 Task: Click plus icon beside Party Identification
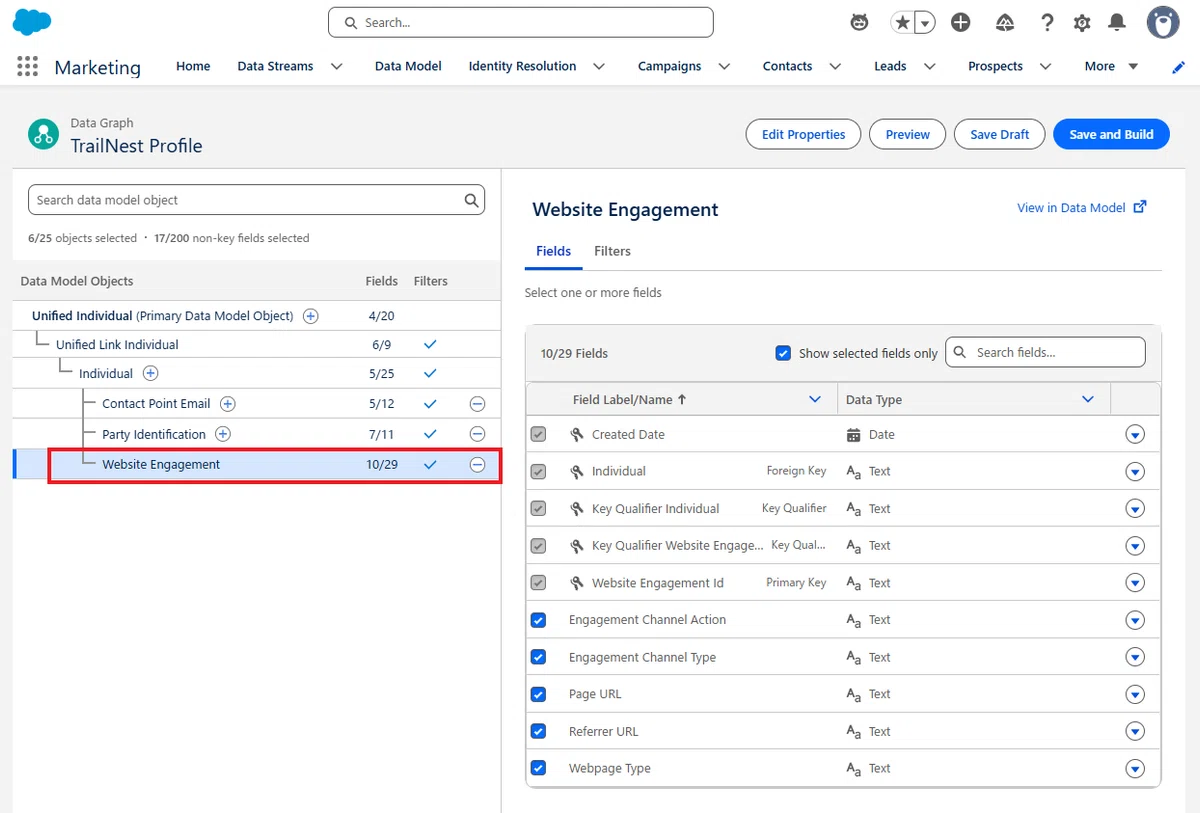click(223, 434)
